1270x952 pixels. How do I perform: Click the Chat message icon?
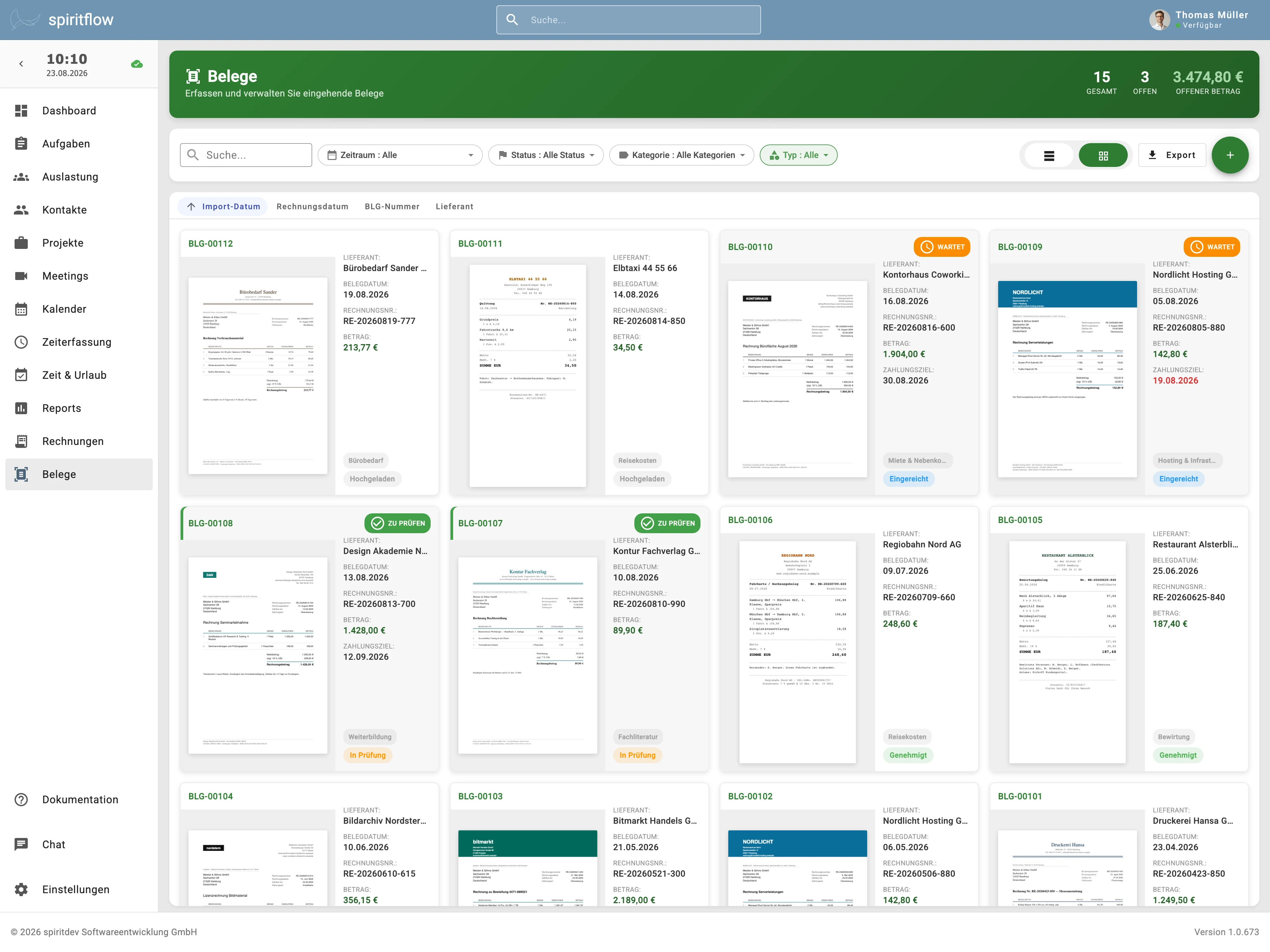click(x=21, y=845)
